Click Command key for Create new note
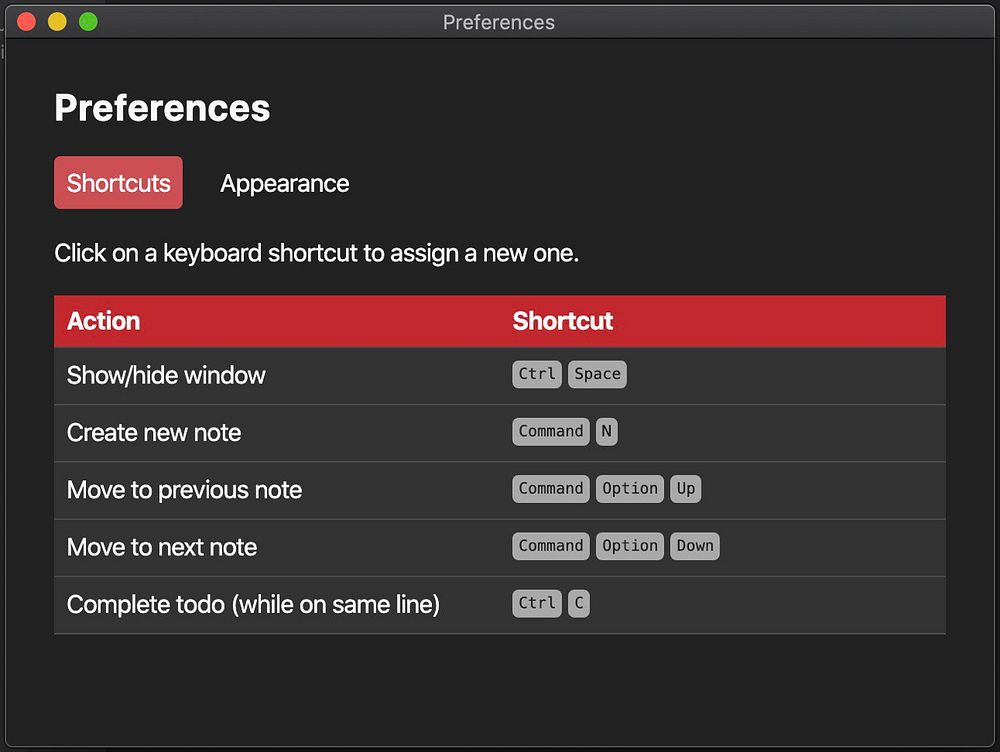 550,431
